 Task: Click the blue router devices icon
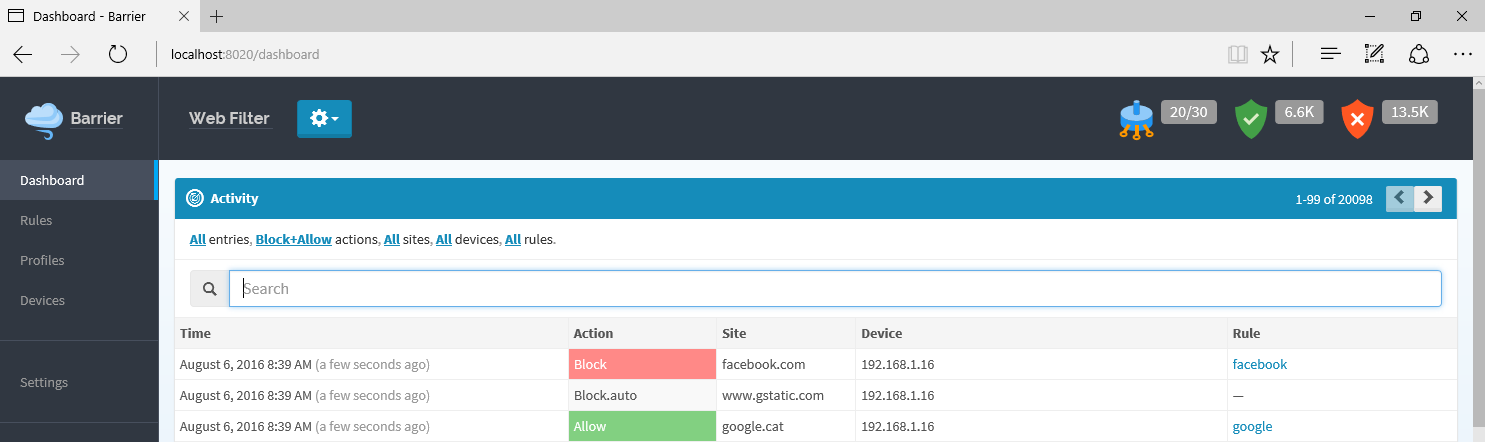pyautogui.click(x=1137, y=120)
